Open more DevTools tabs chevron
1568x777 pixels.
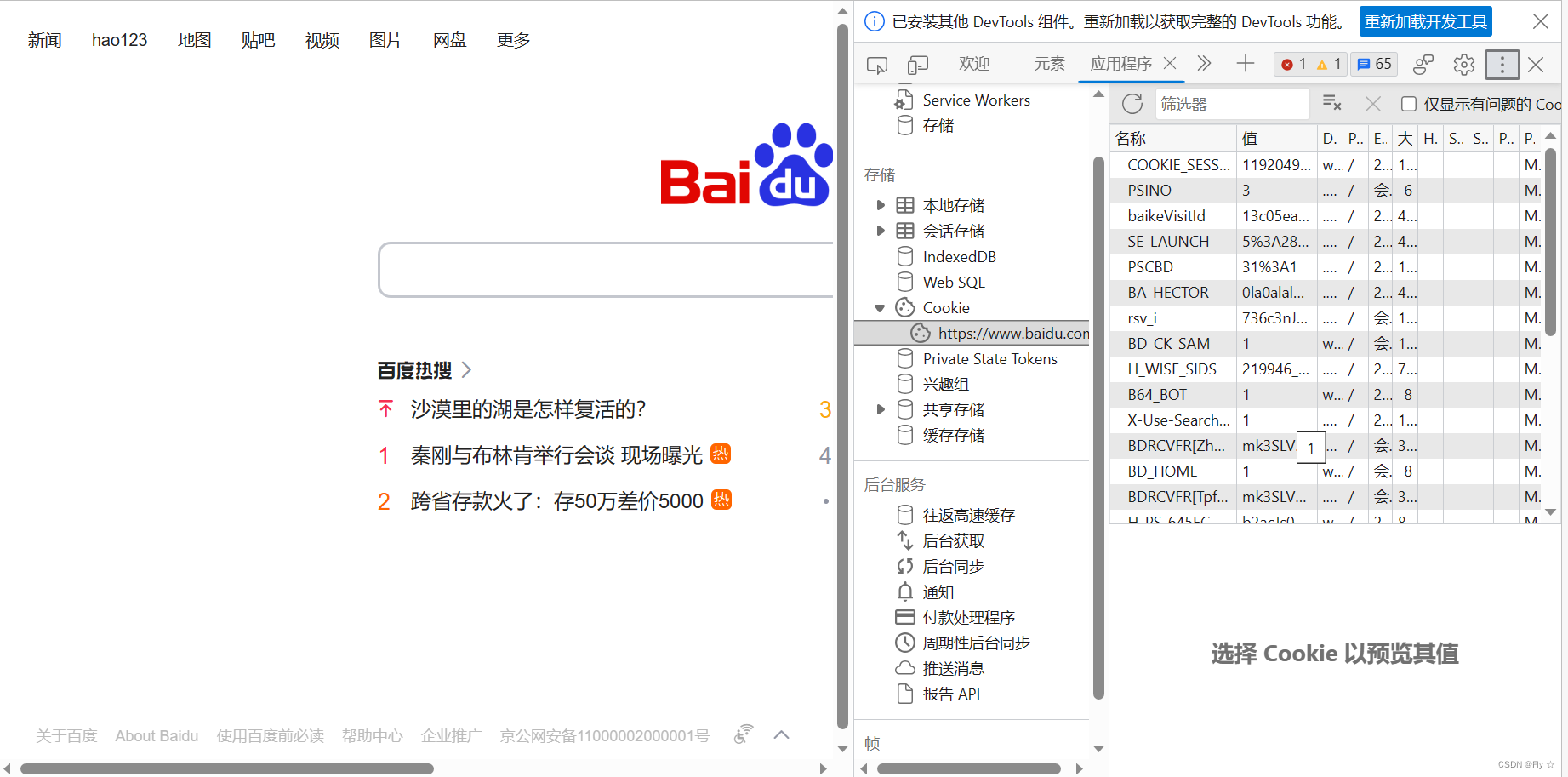[x=1204, y=63]
